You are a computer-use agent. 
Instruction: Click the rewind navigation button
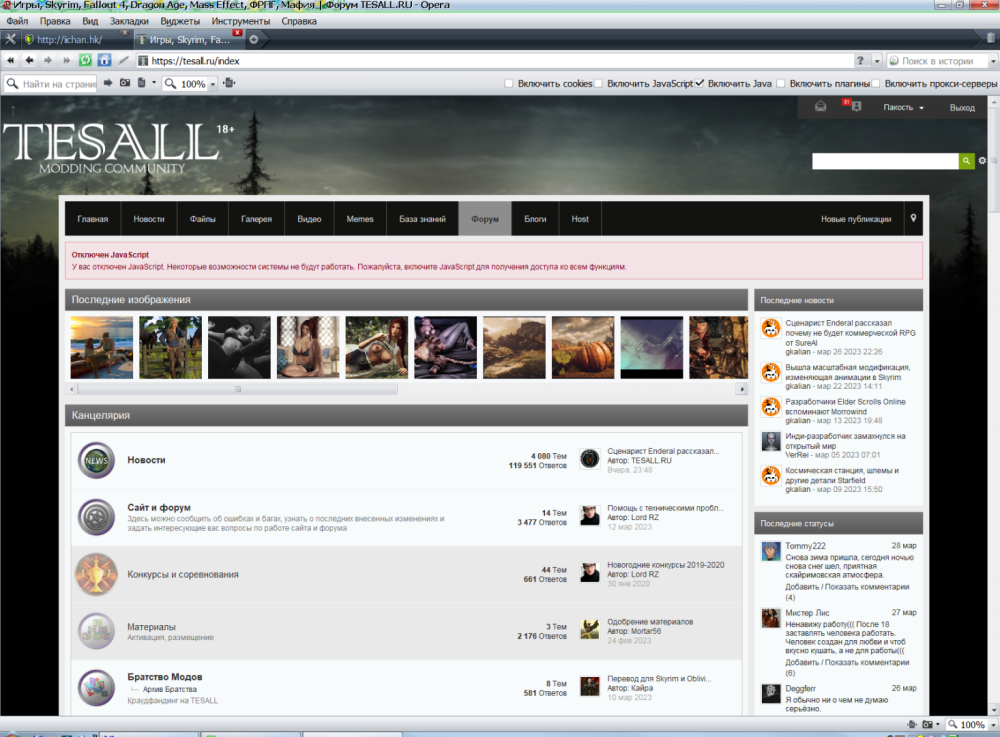click(11, 61)
